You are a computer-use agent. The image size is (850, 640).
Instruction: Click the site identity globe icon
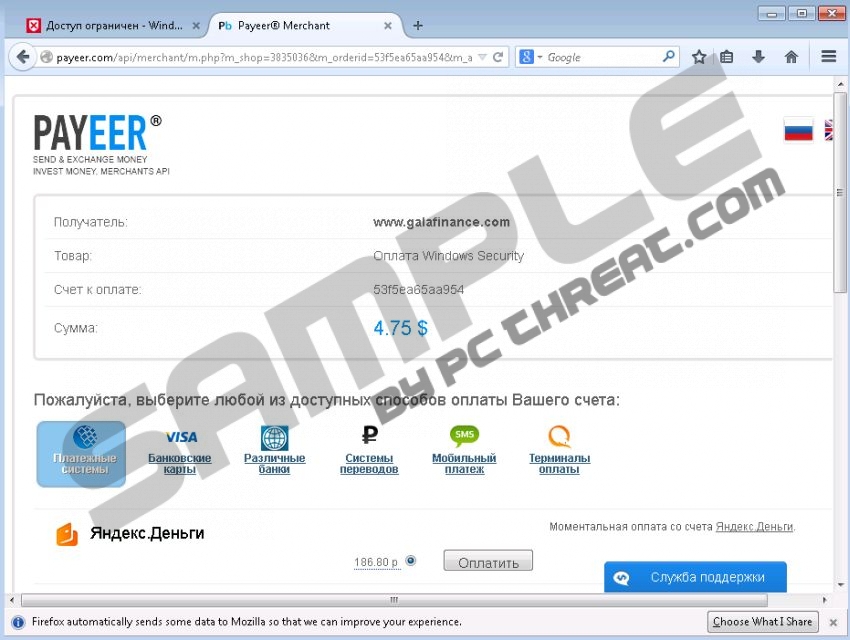click(47, 57)
